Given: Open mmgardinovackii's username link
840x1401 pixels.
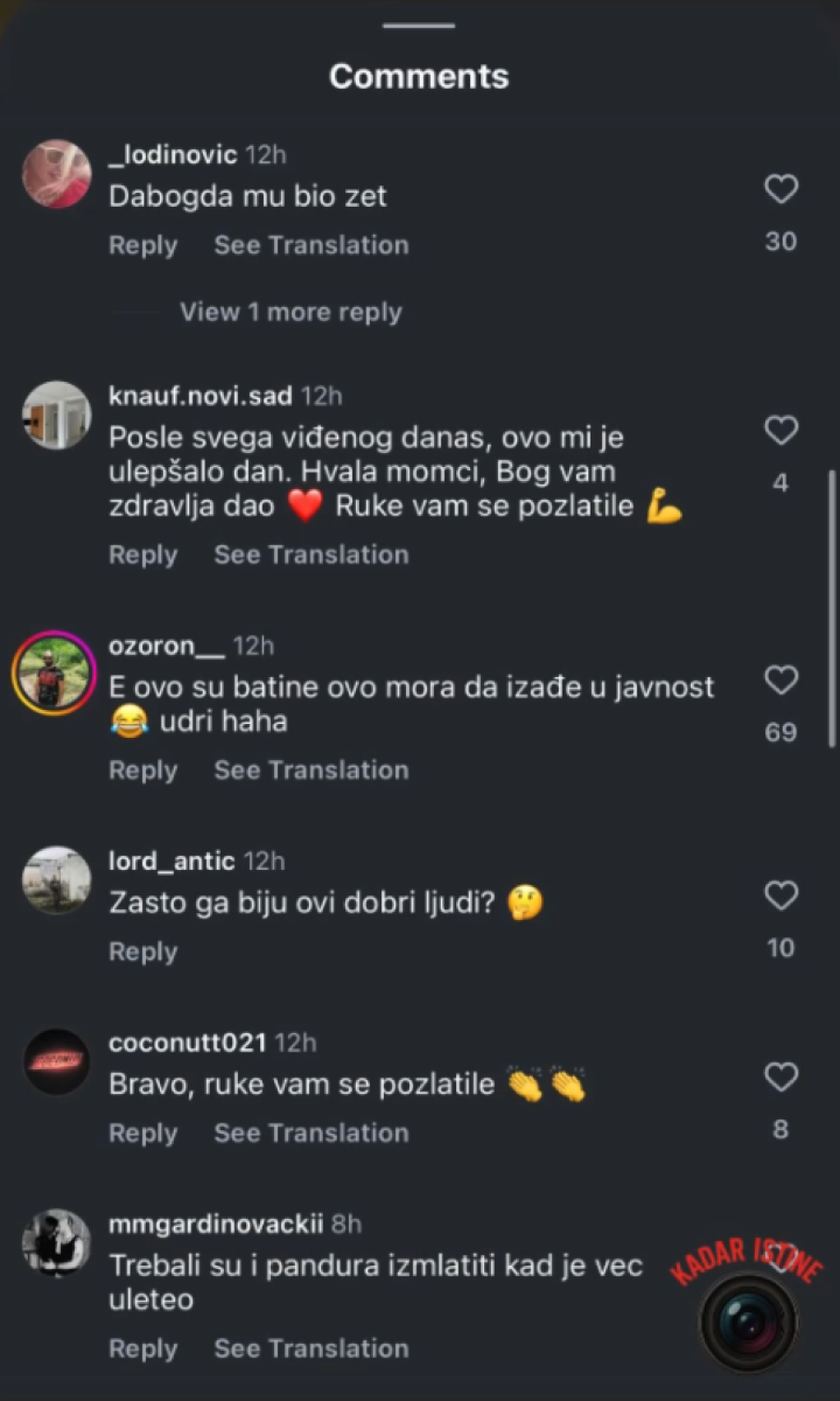Looking at the screenshot, I should click(x=216, y=1224).
